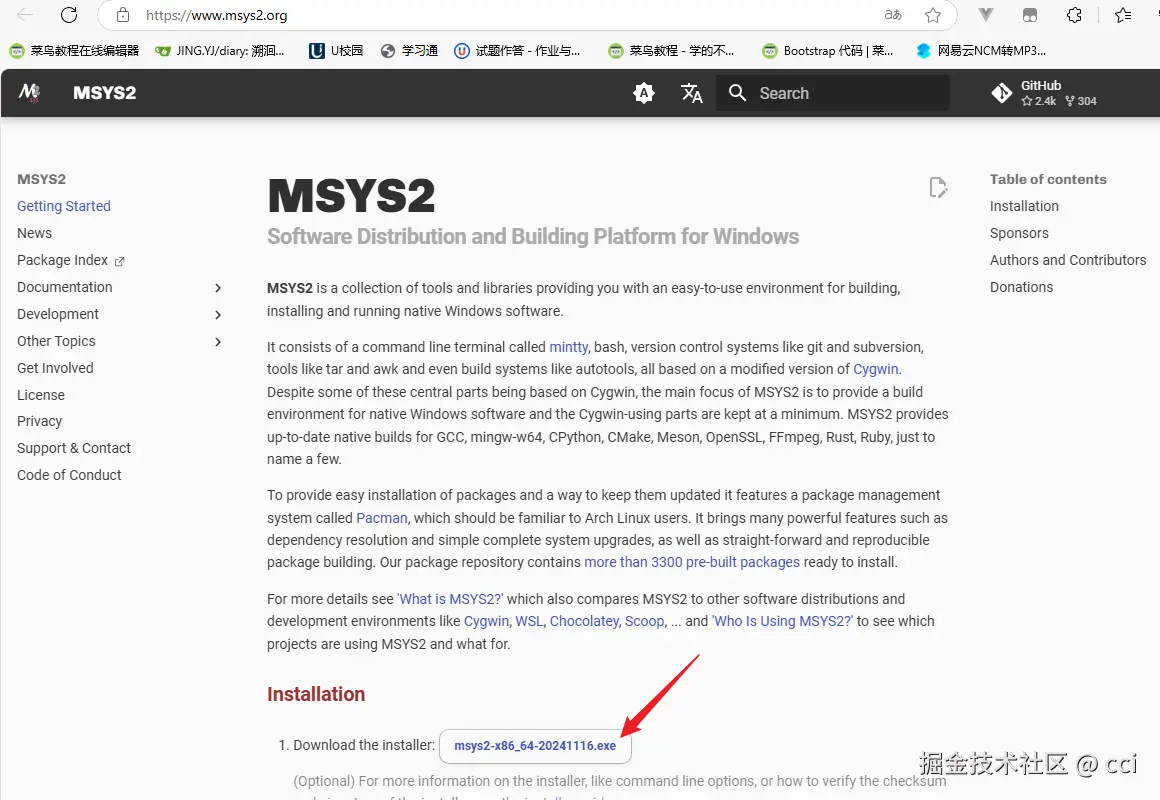Follow the WSL link
The height and width of the screenshot is (800, 1160).
529,621
